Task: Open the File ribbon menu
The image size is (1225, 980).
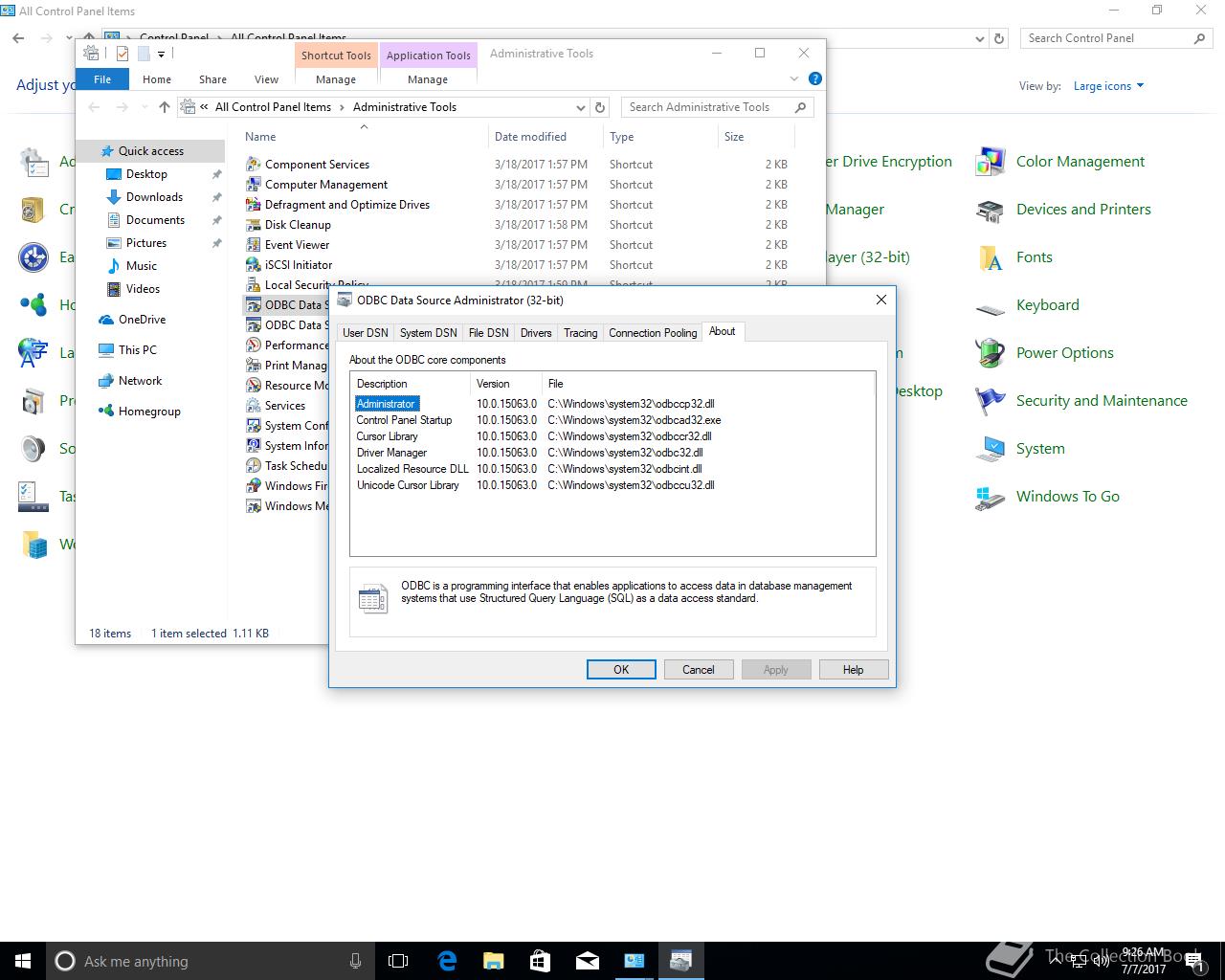Action: pyautogui.click(x=102, y=79)
